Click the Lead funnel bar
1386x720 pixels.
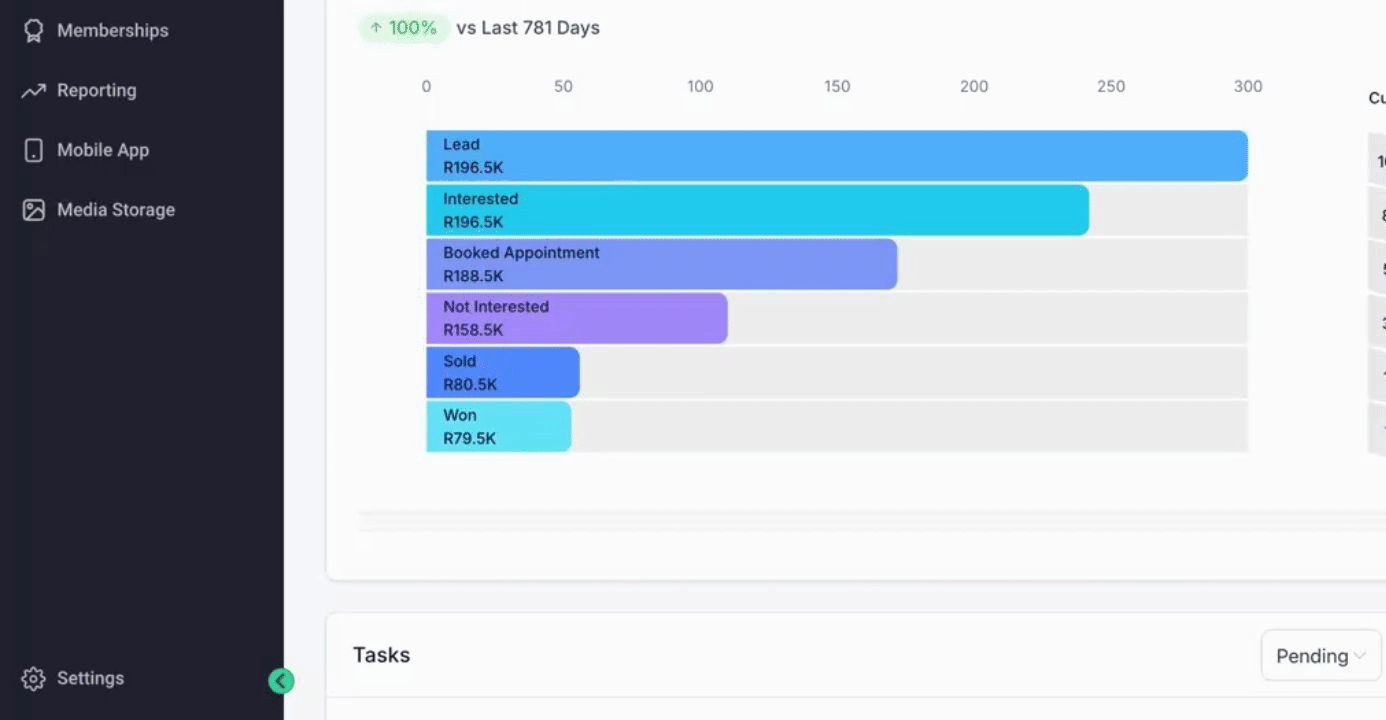click(836, 156)
